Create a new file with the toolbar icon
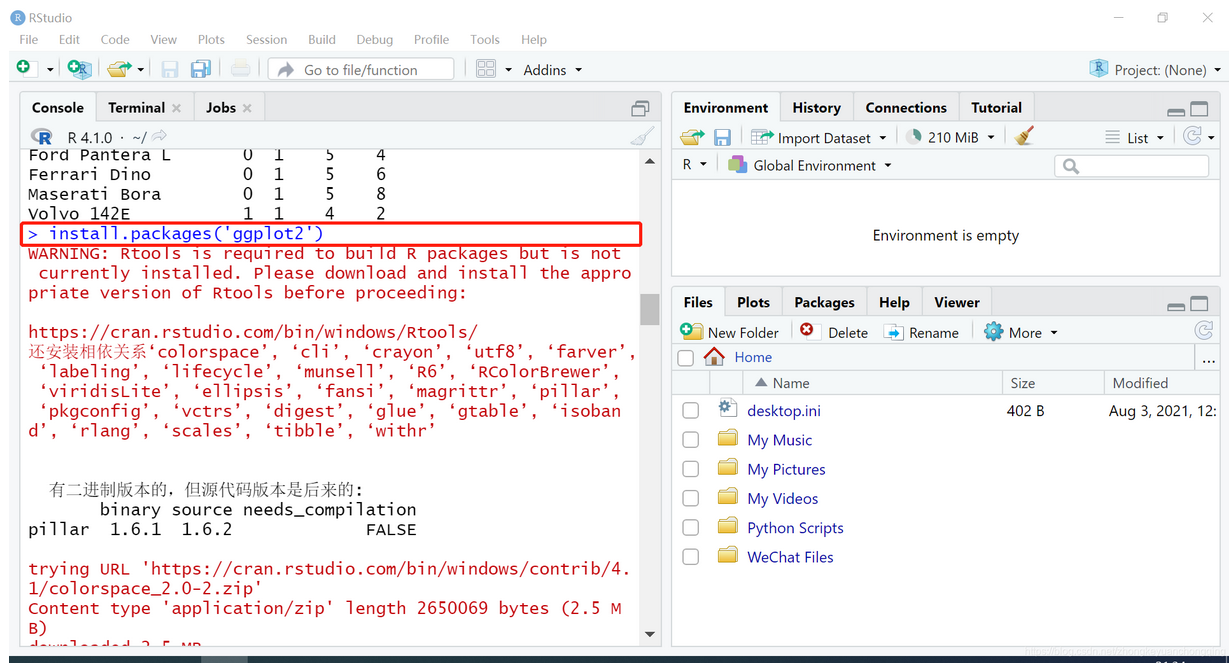The height and width of the screenshot is (663, 1229). click(x=24, y=68)
